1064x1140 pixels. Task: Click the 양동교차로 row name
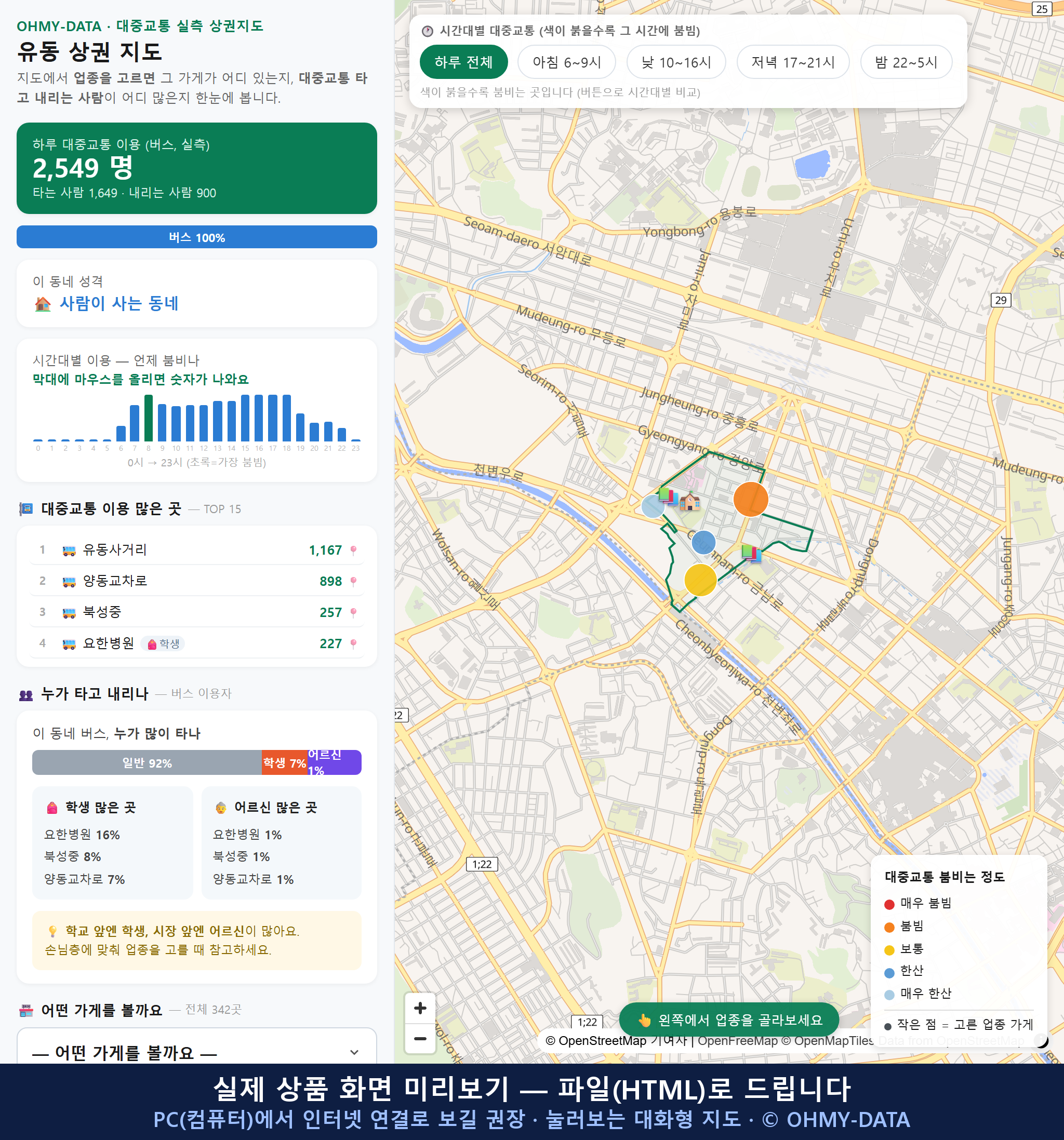point(115,581)
